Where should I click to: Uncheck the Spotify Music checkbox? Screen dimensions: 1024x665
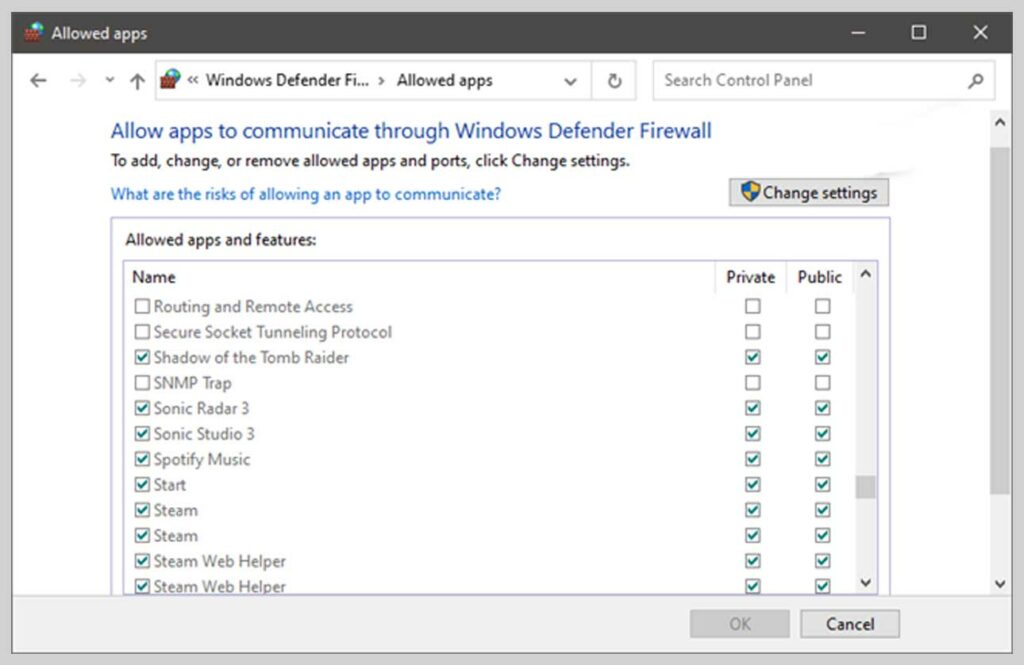(142, 459)
